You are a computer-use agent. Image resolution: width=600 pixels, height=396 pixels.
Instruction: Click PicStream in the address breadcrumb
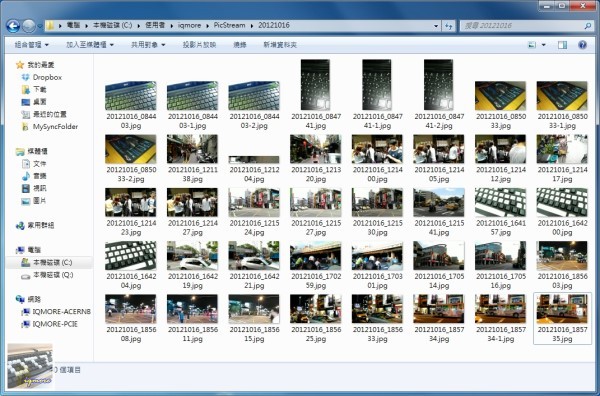coord(229,26)
